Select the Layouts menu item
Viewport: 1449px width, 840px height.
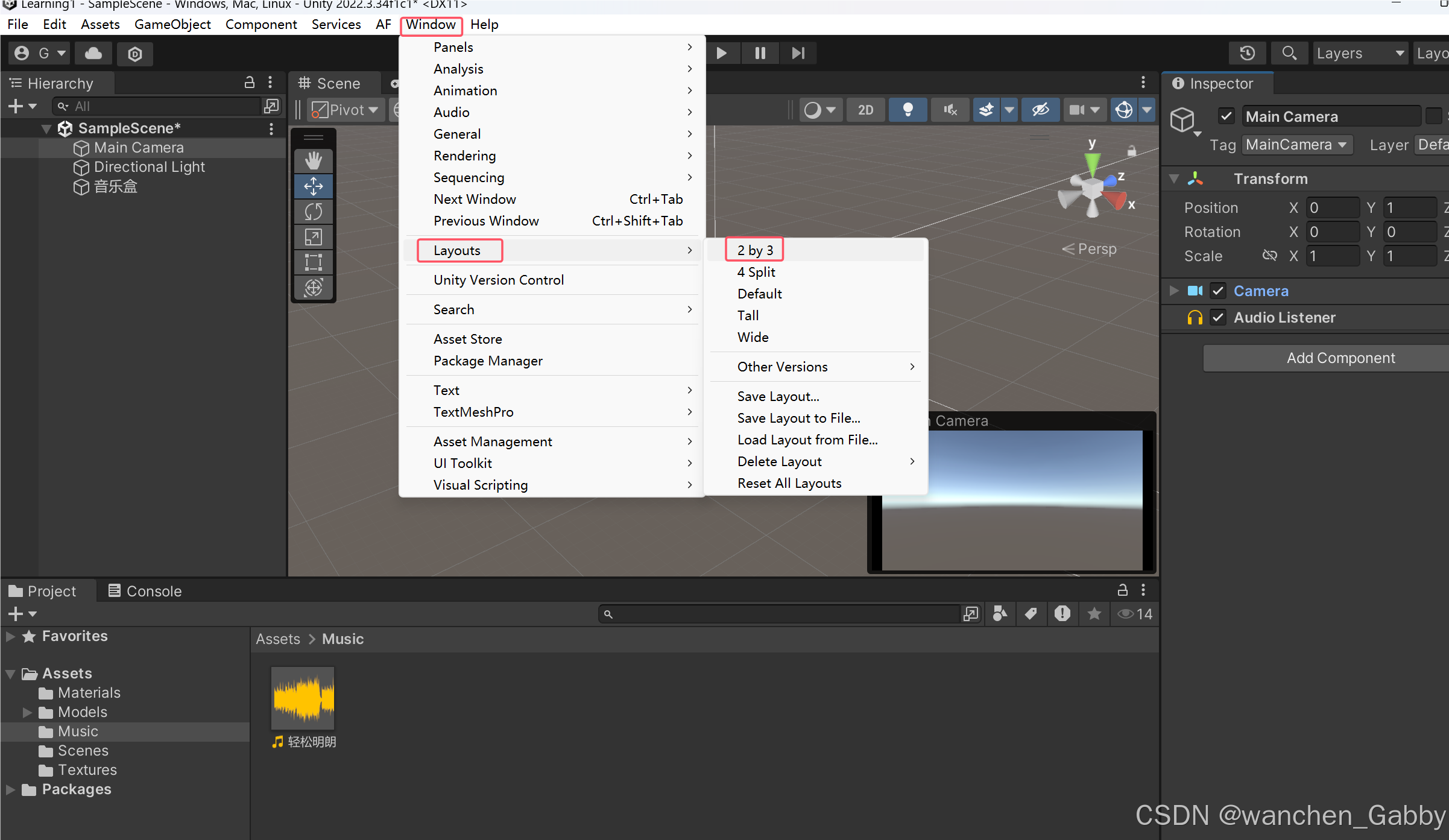click(x=456, y=250)
